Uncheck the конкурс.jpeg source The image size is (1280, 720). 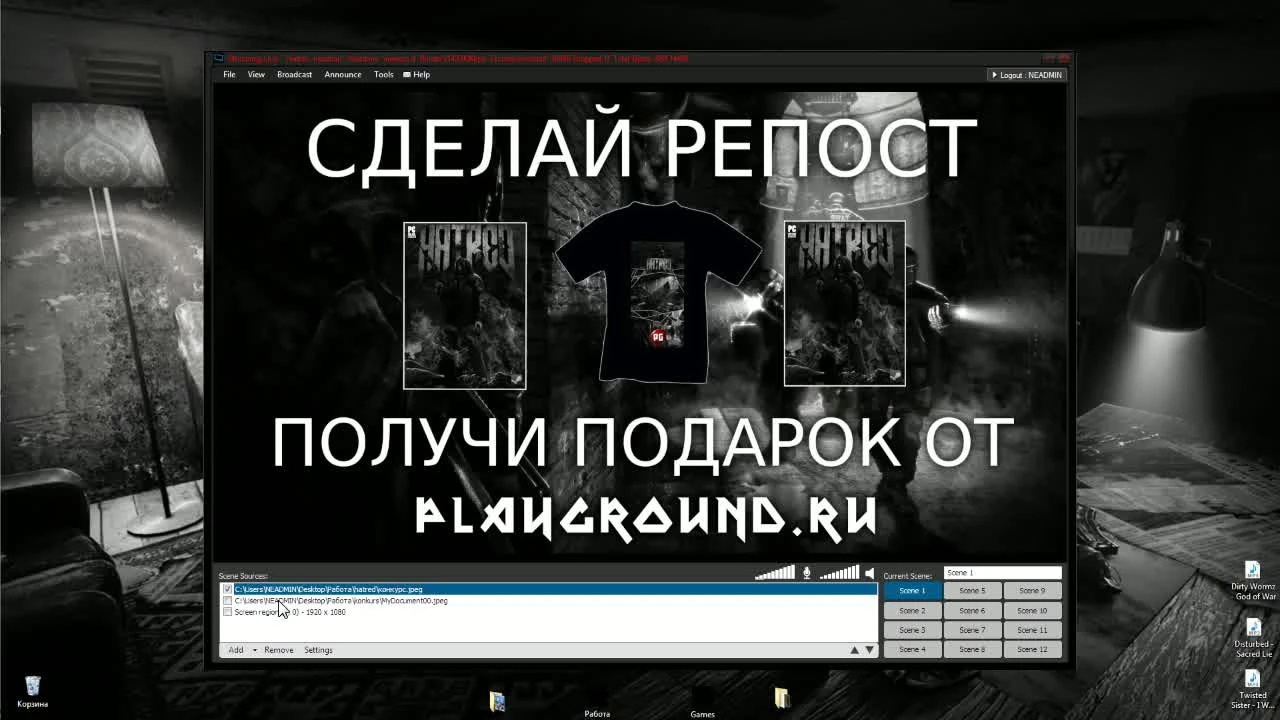tap(227, 588)
